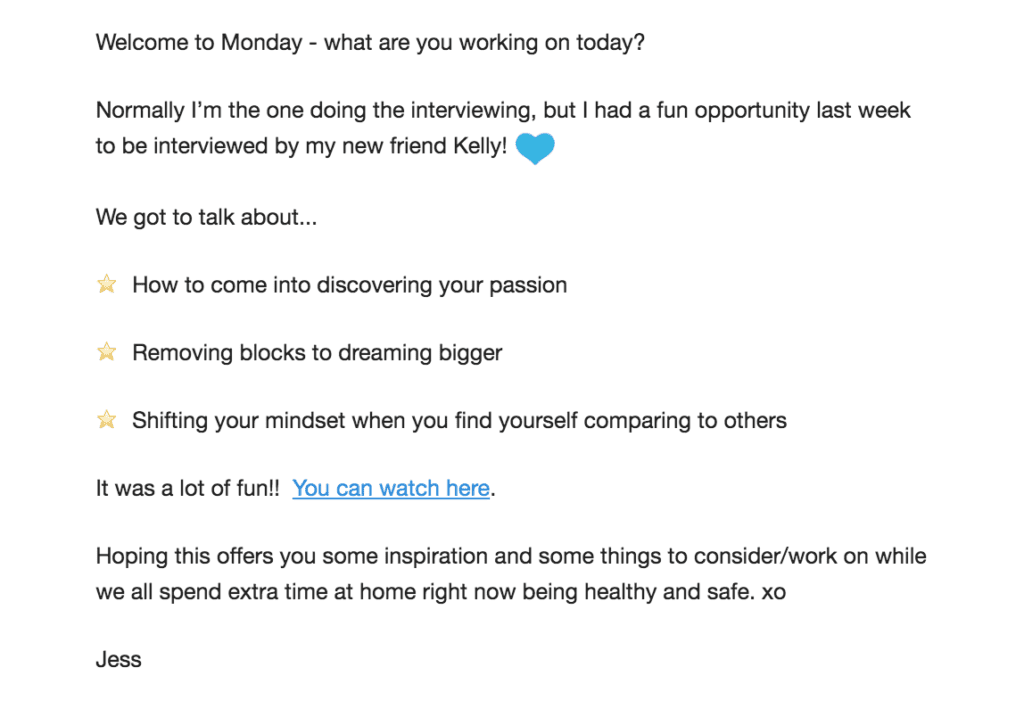The width and height of the screenshot is (1024, 717).
Task: Click the text "How to come into discovering your passion"
Action: point(349,285)
